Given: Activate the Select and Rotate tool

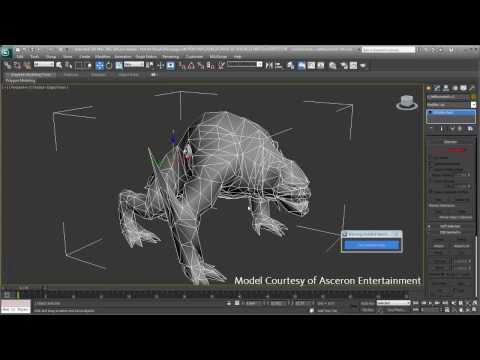Looking at the screenshot, I should point(109,65).
